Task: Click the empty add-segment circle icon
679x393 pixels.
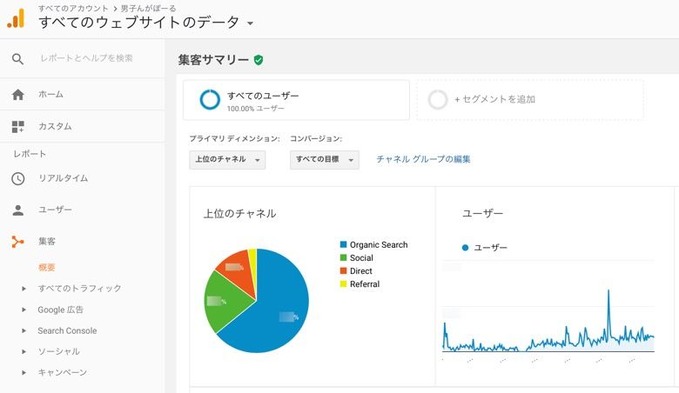Action: click(x=437, y=100)
